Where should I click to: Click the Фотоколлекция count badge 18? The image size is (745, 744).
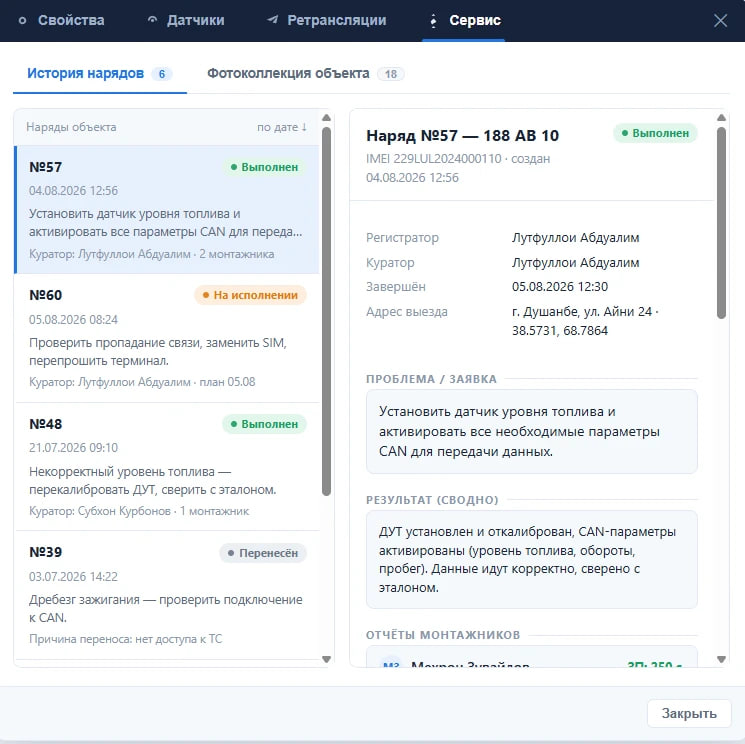coord(391,74)
